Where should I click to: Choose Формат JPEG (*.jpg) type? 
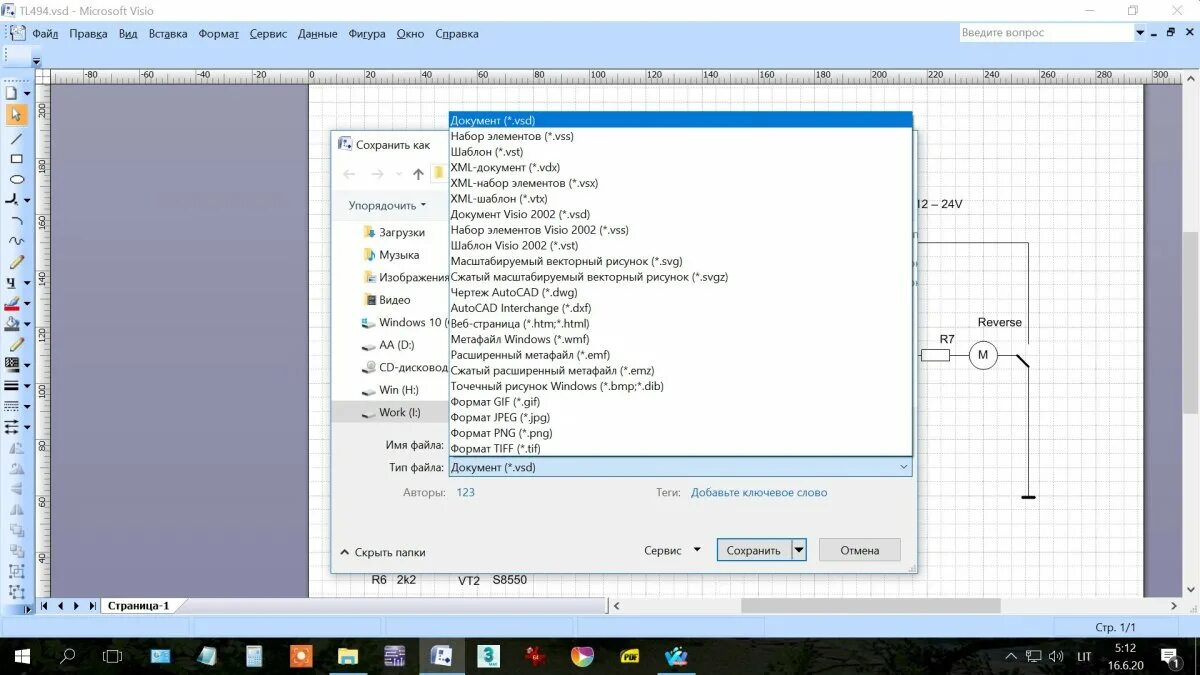click(681, 417)
